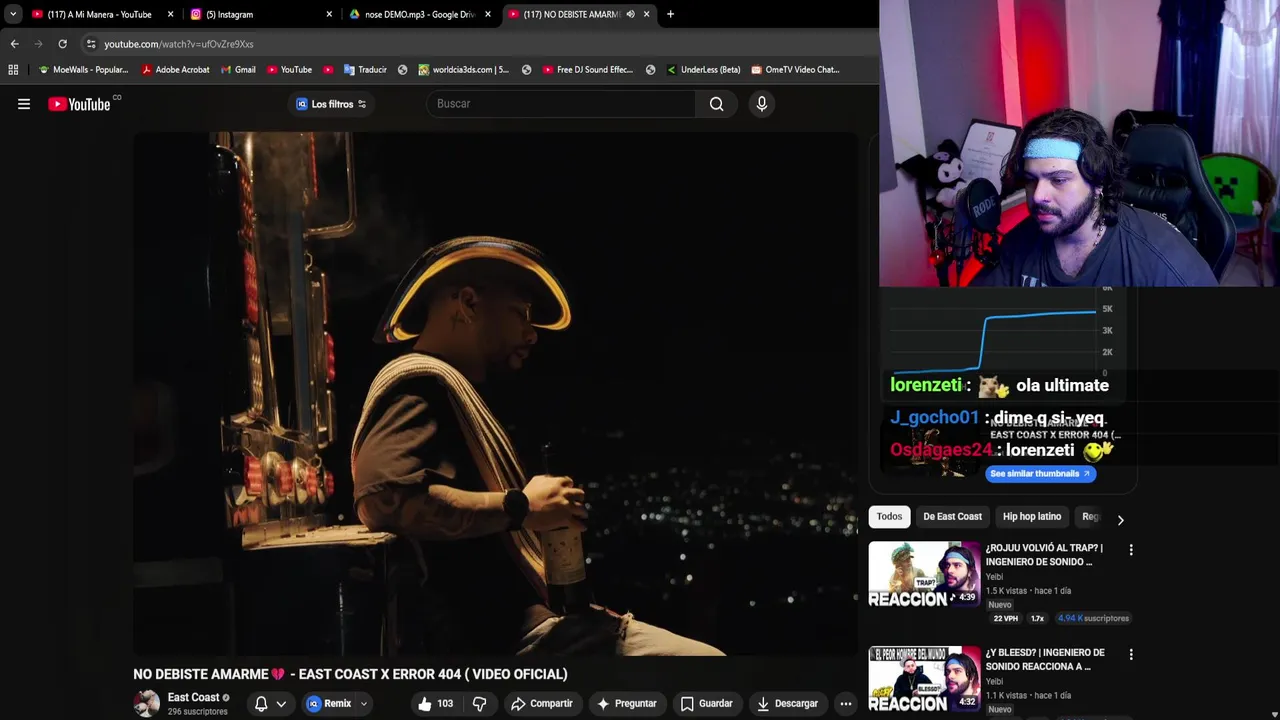Open Traducir bookmark
1280x720 pixels.
pos(365,70)
